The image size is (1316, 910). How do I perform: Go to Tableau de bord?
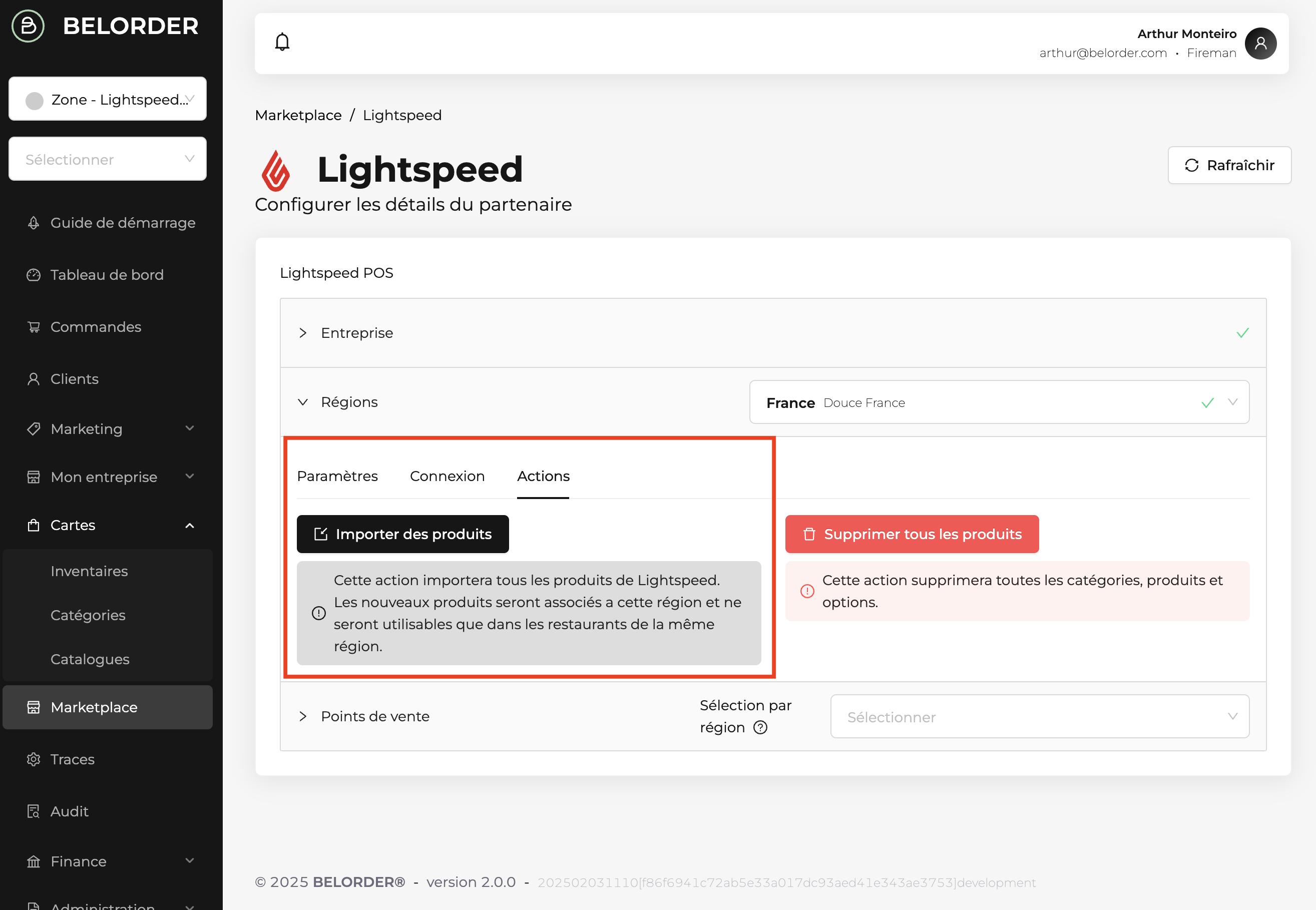(108, 275)
